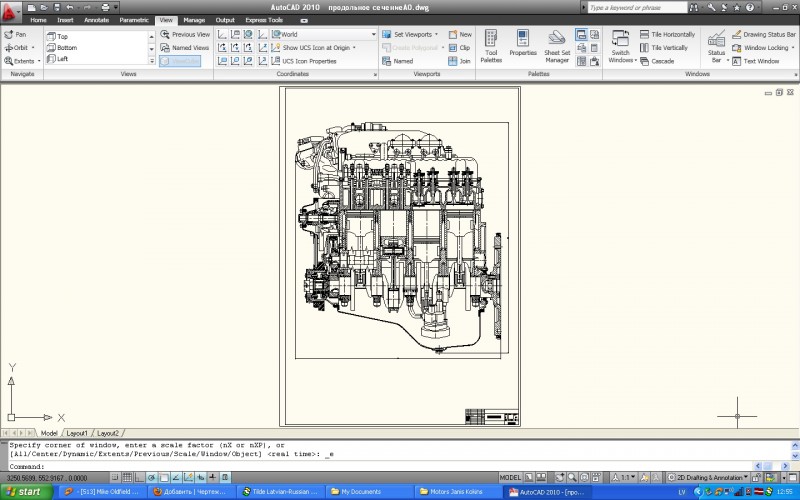This screenshot has height=500, width=800.
Task: Open UCS Icon Properties
Action: pos(304,61)
